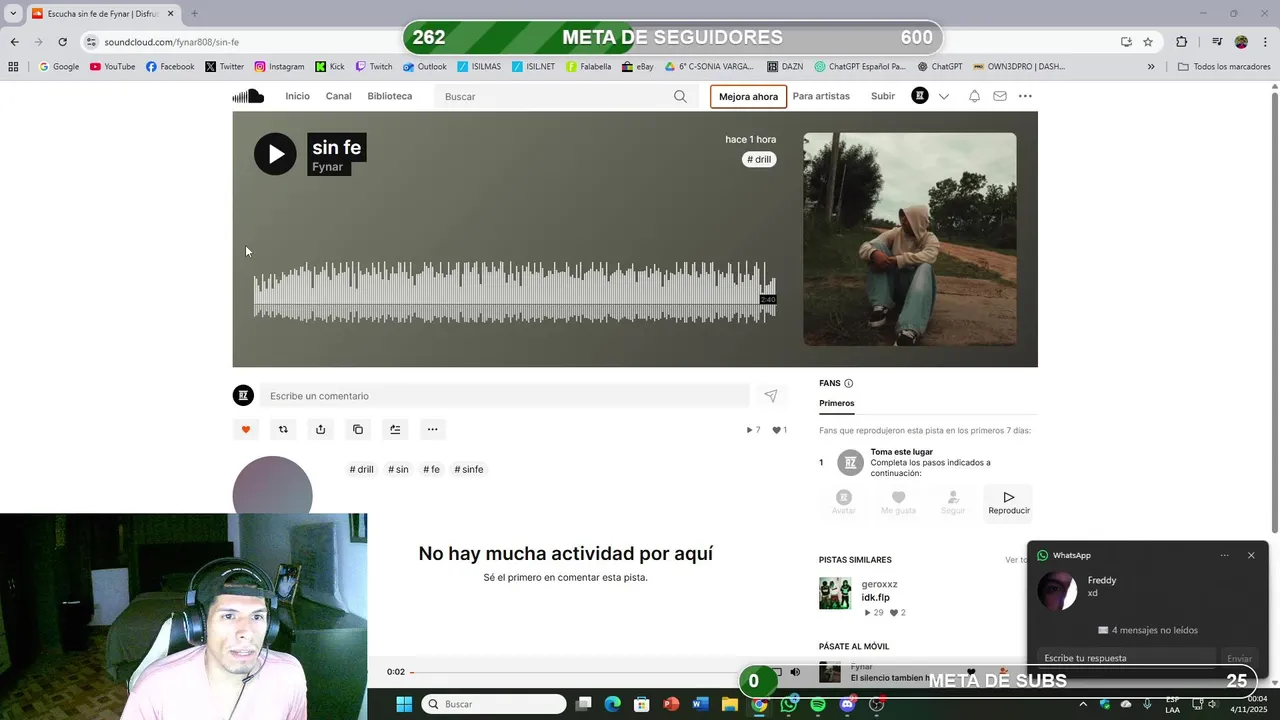Show the Fans info tooltip icon
Screen dimensions: 1280x720
(849, 383)
